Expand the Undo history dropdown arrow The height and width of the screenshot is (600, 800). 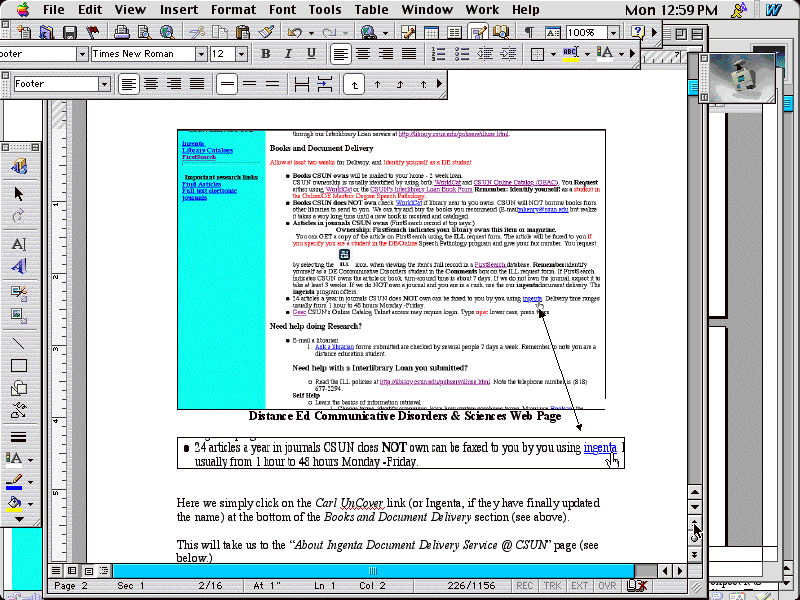pos(311,33)
